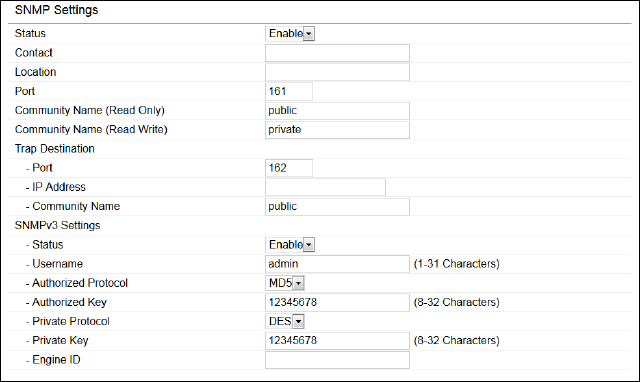Click the arrow button of DES select
This screenshot has height=382, width=640.
299,322
